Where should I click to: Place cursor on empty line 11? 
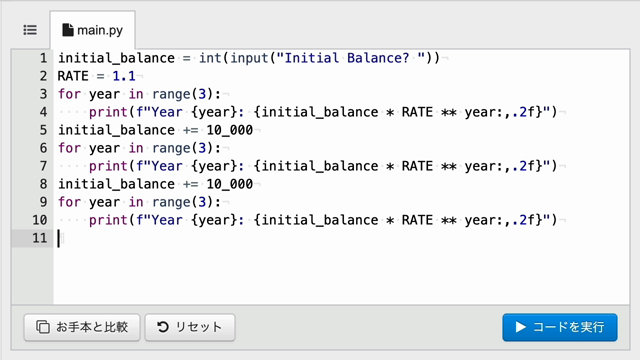tap(341, 238)
